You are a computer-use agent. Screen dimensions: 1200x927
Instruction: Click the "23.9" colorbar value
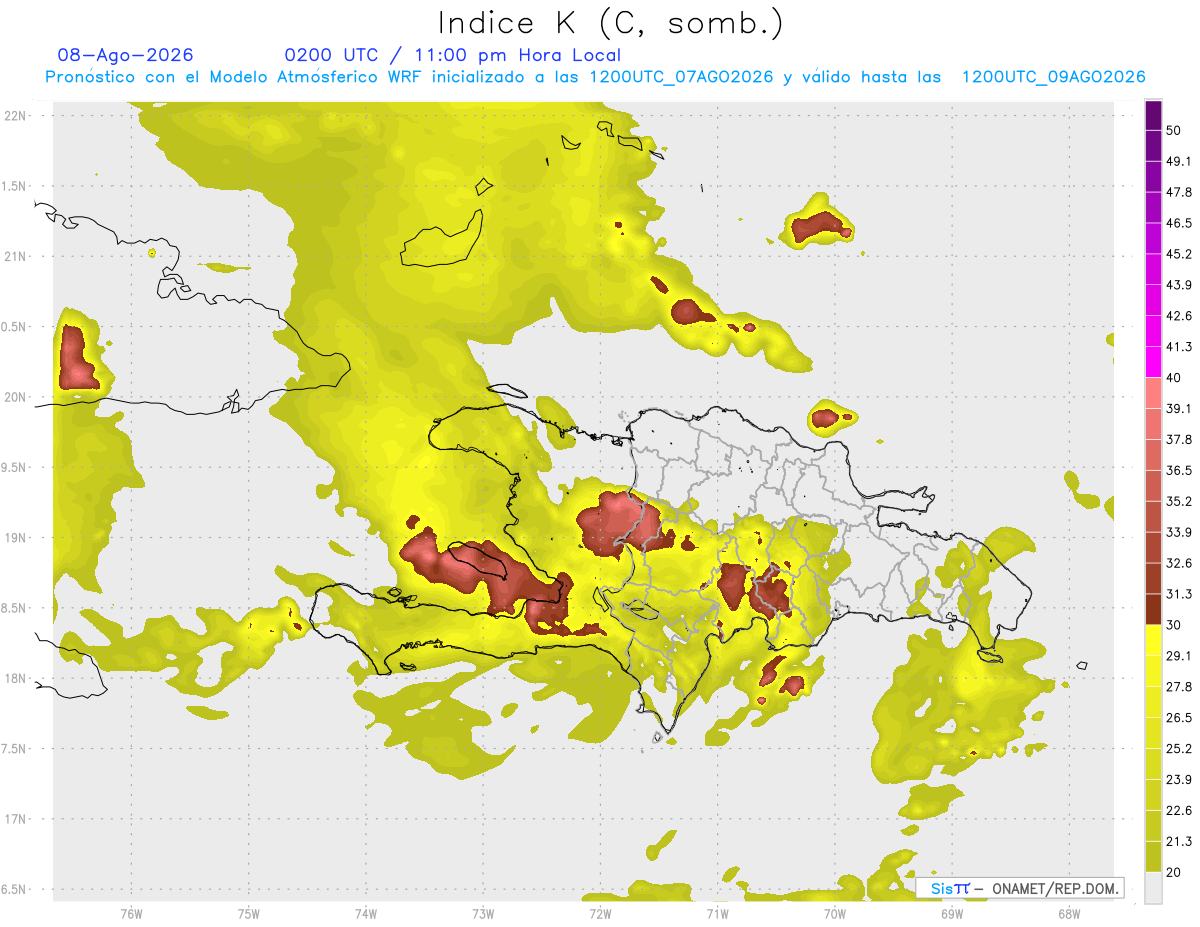pos(1179,780)
